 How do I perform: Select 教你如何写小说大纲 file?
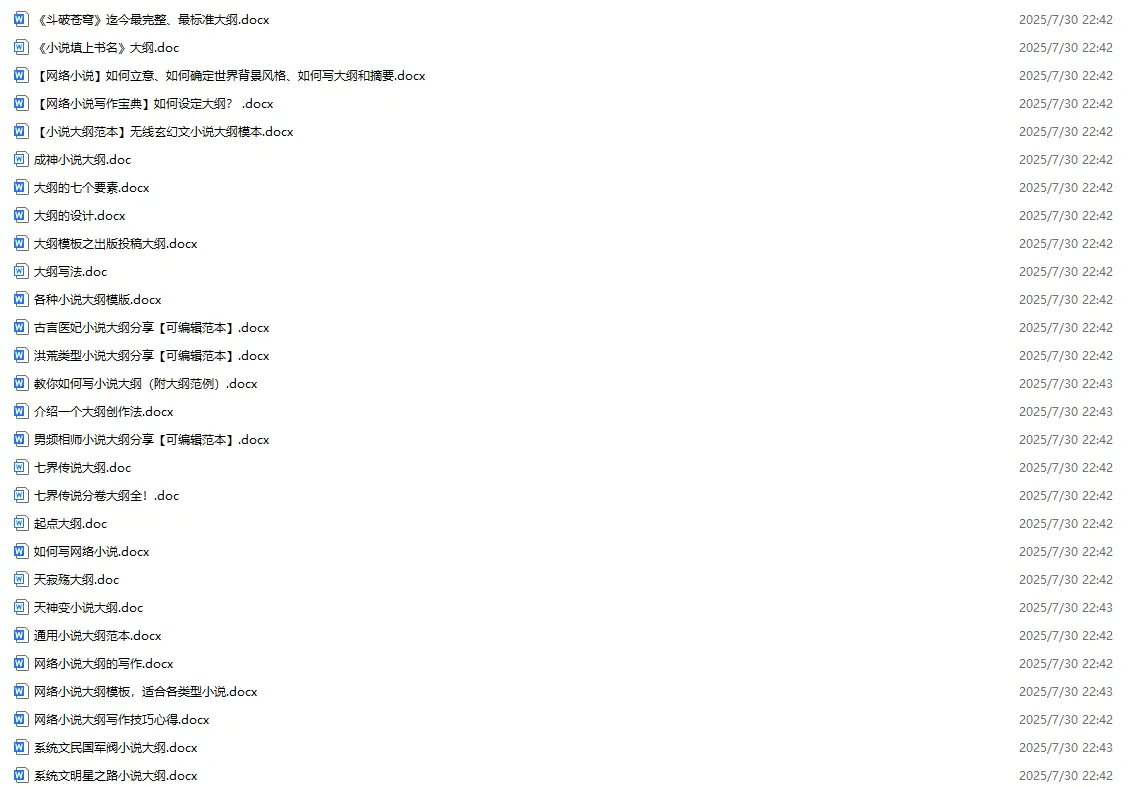click(146, 383)
